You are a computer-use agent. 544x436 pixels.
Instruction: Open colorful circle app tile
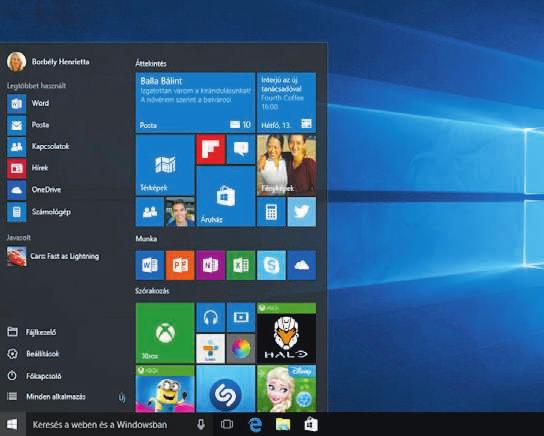(x=241, y=349)
